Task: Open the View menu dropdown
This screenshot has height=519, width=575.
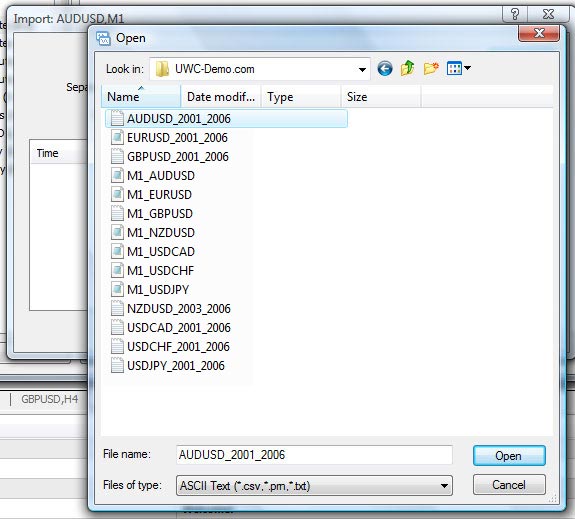Action: point(458,68)
